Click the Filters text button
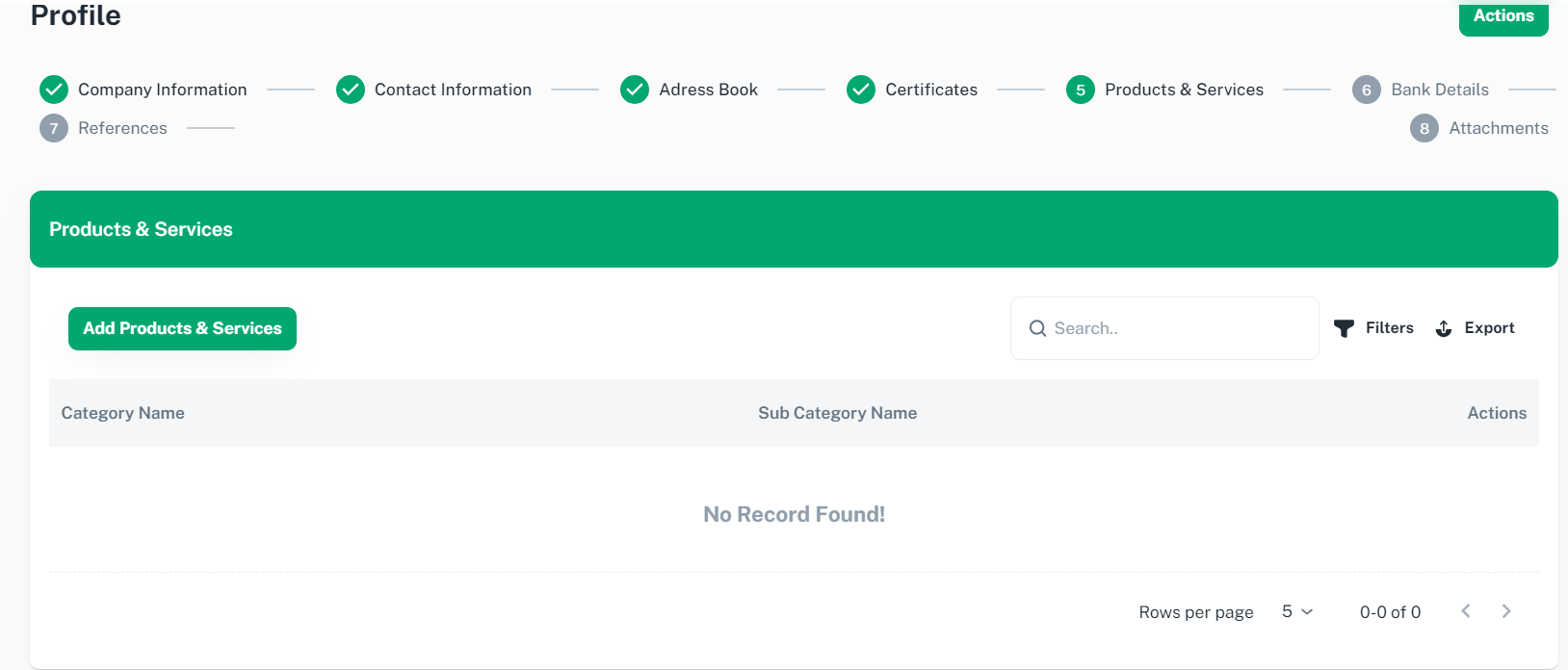The height and width of the screenshot is (670, 1568). pyautogui.click(x=1389, y=328)
